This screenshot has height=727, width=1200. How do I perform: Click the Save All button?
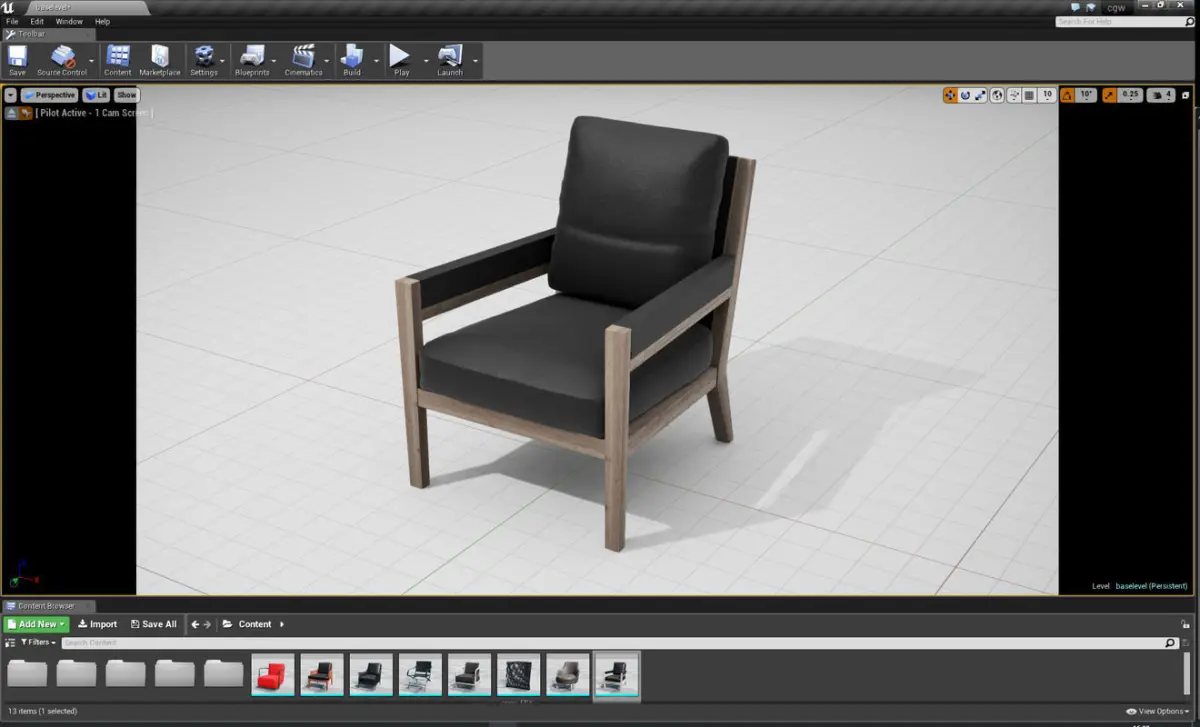coord(154,624)
